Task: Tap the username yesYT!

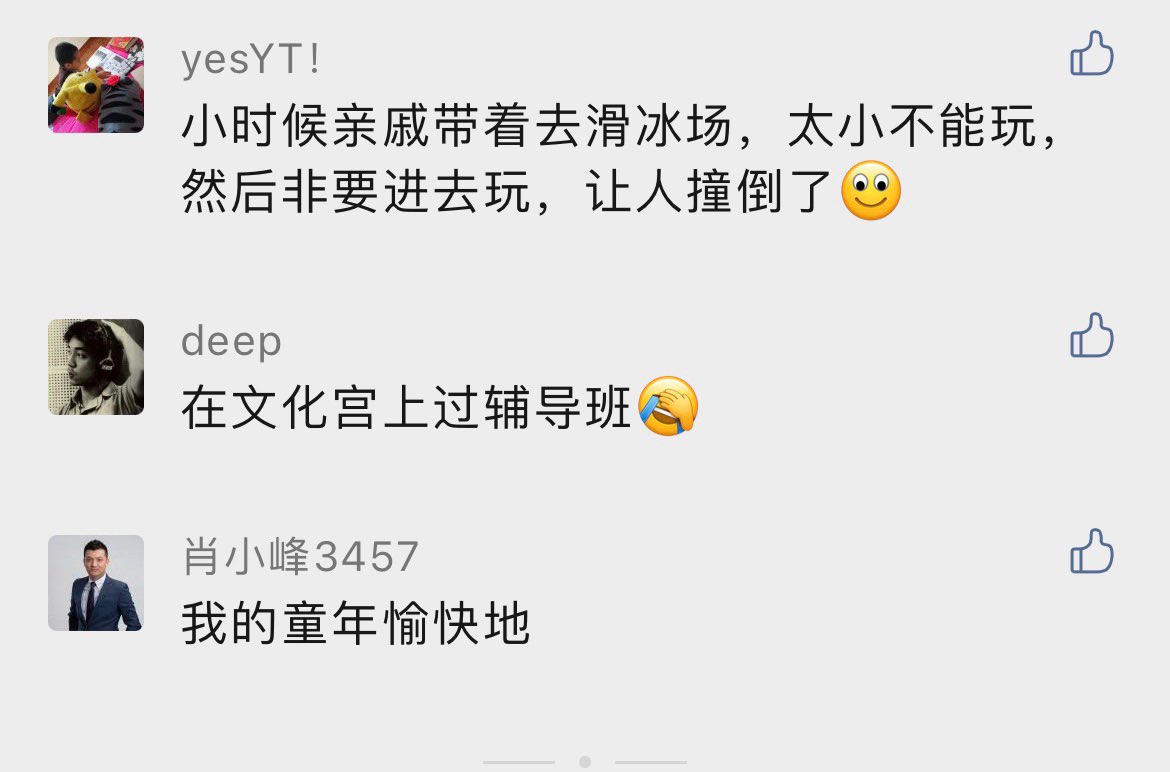Action: click(x=251, y=59)
